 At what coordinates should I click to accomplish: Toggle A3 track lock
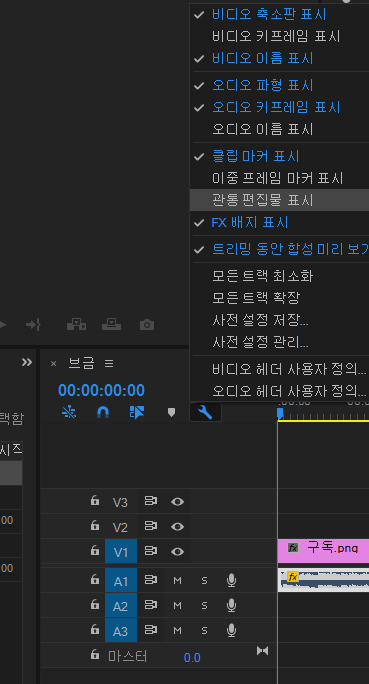[95, 629]
